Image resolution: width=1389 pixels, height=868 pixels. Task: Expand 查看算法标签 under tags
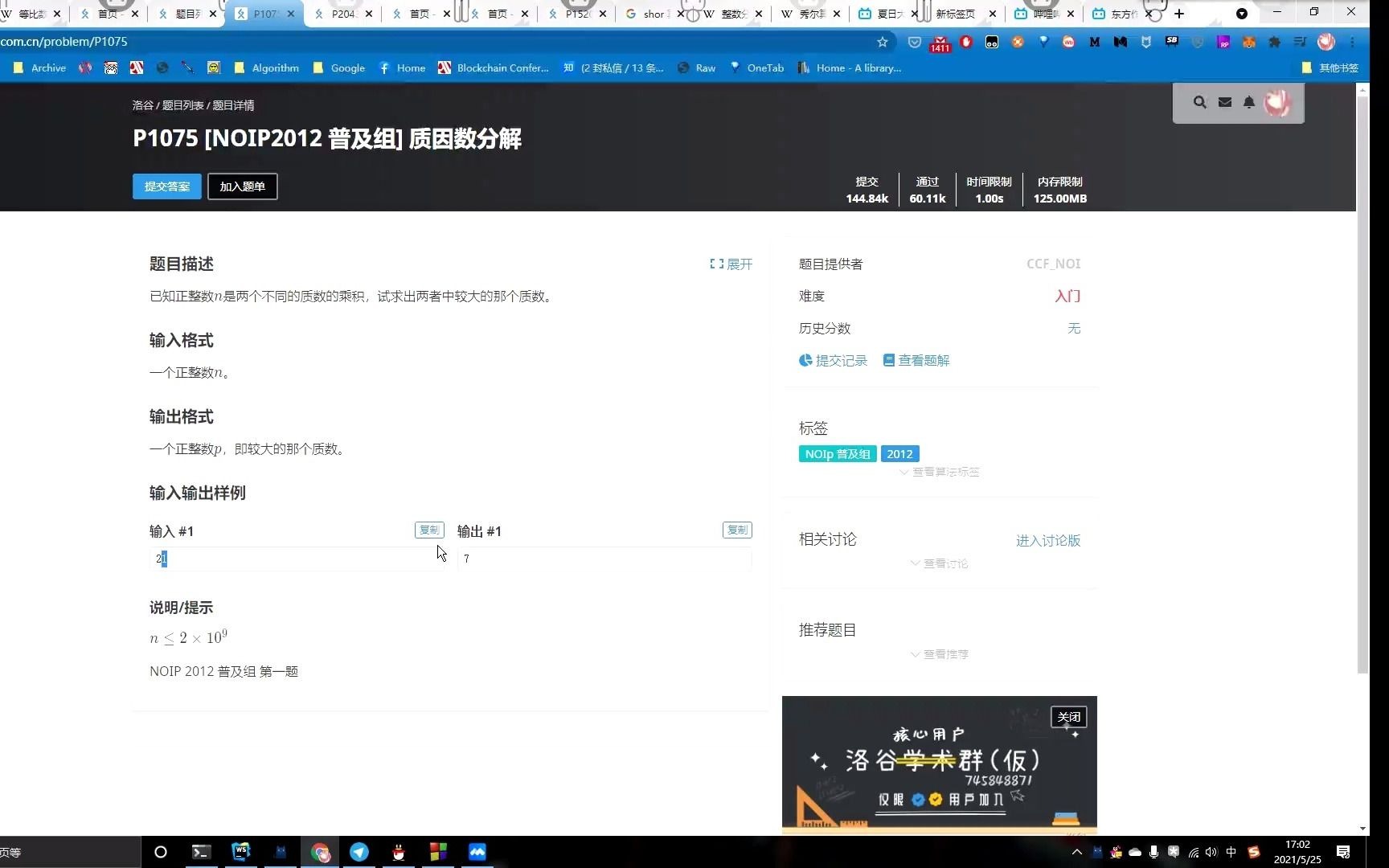coord(939,472)
